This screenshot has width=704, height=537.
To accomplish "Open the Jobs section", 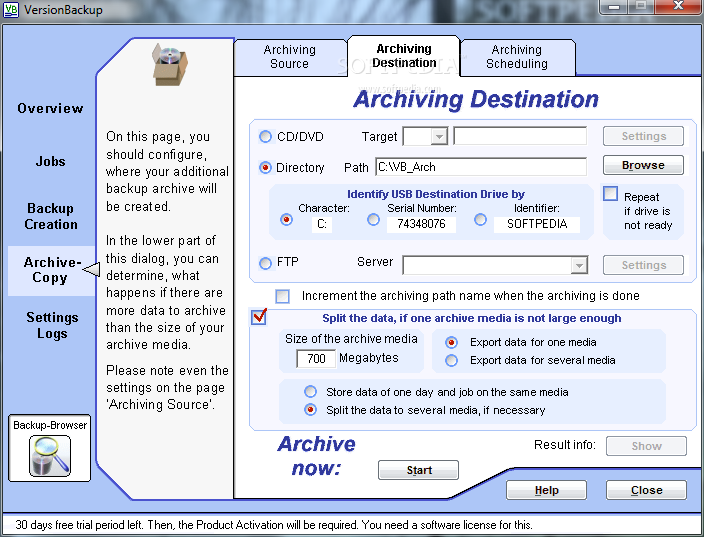I will click(50, 161).
